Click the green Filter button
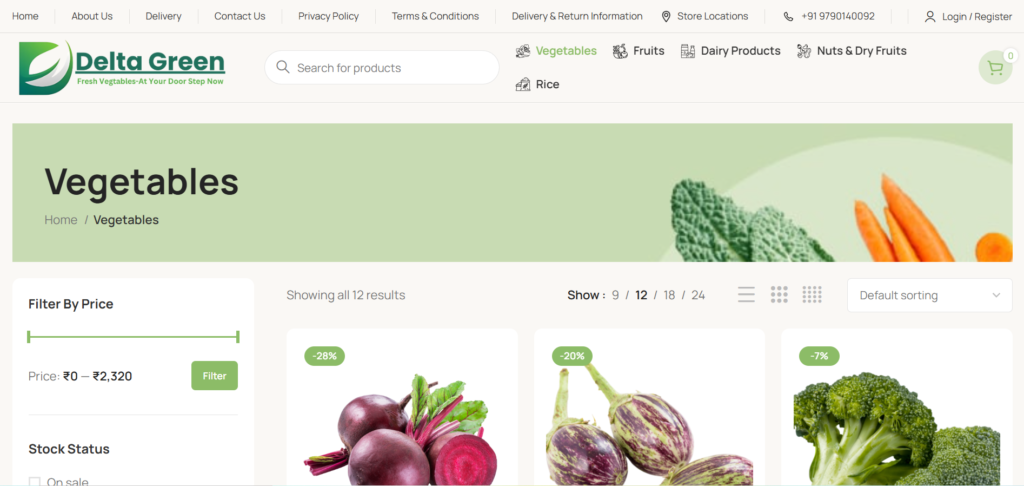 pos(214,376)
